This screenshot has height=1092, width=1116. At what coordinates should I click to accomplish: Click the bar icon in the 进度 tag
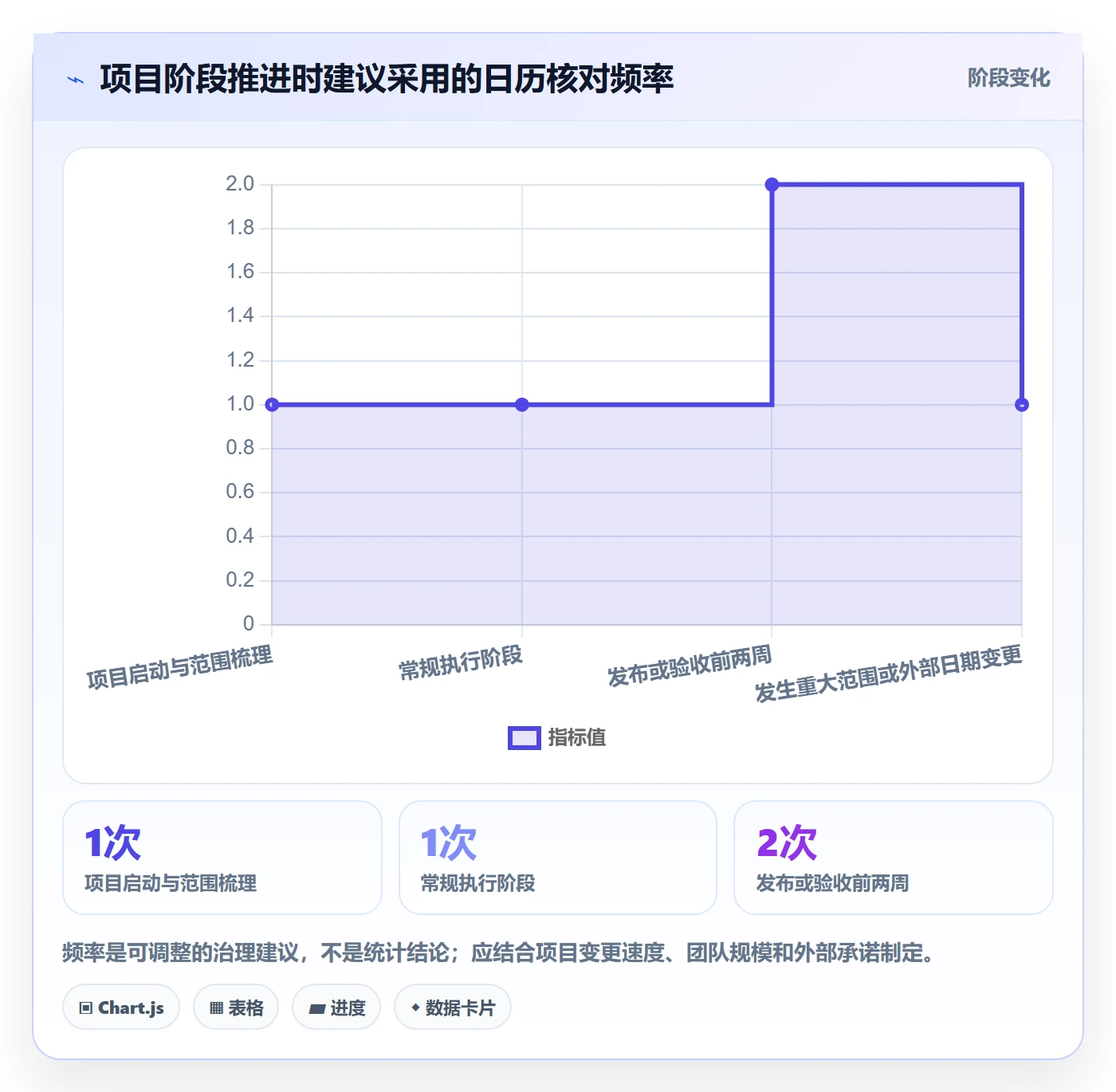[317, 1009]
